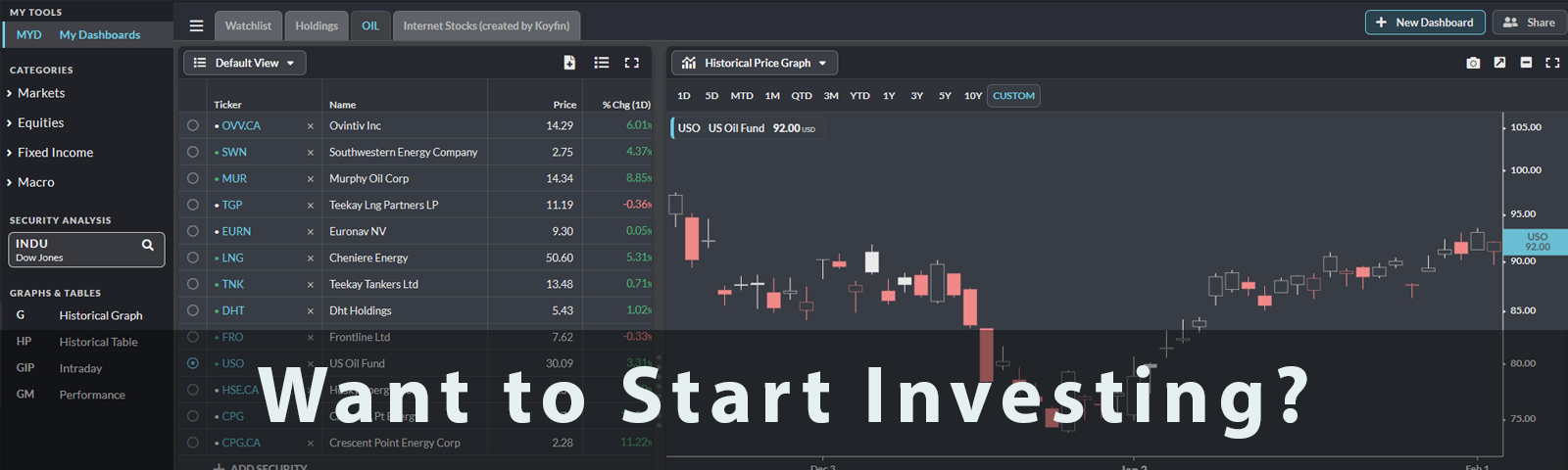Click the New Dashboard button

pos(1425,23)
